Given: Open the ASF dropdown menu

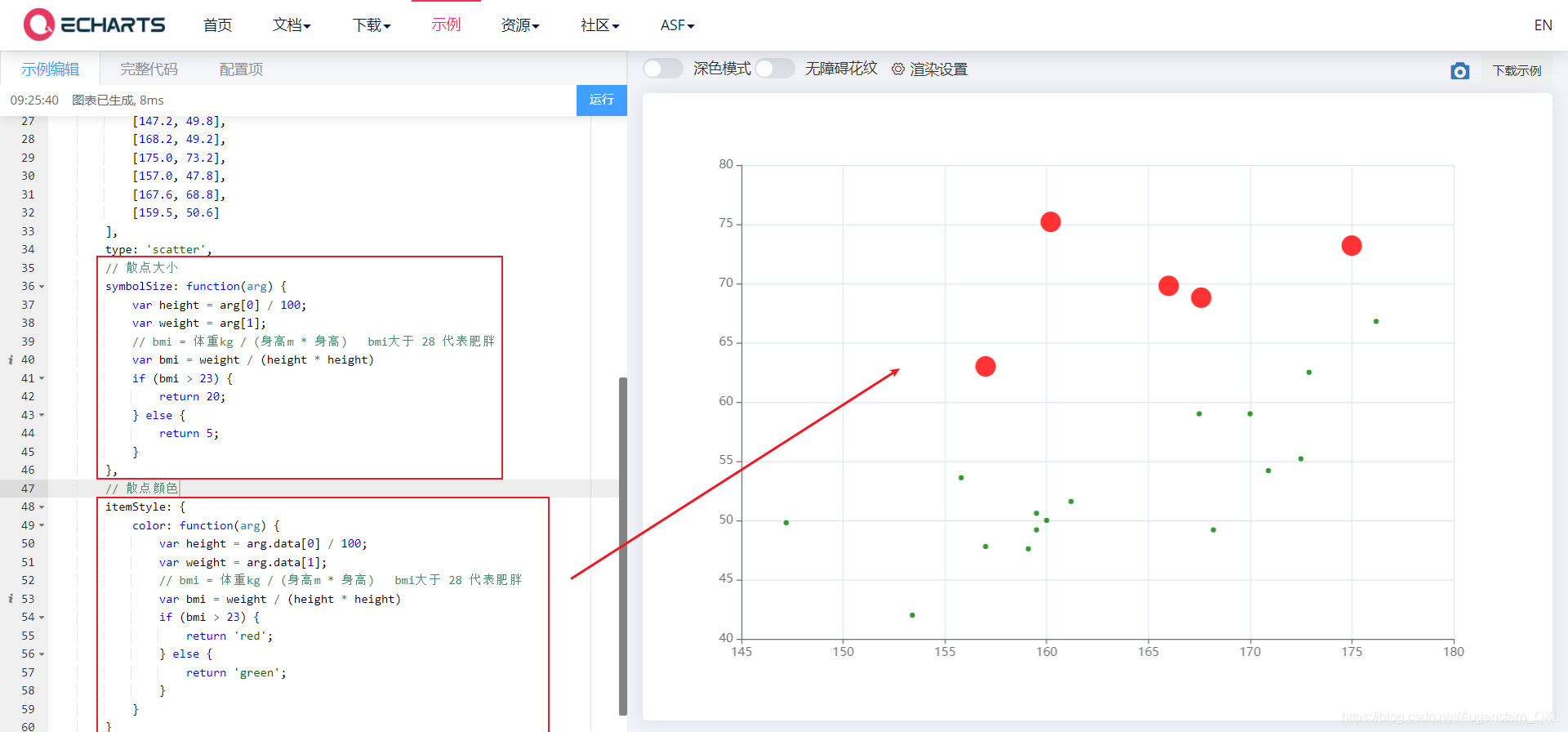Looking at the screenshot, I should click(x=677, y=25).
